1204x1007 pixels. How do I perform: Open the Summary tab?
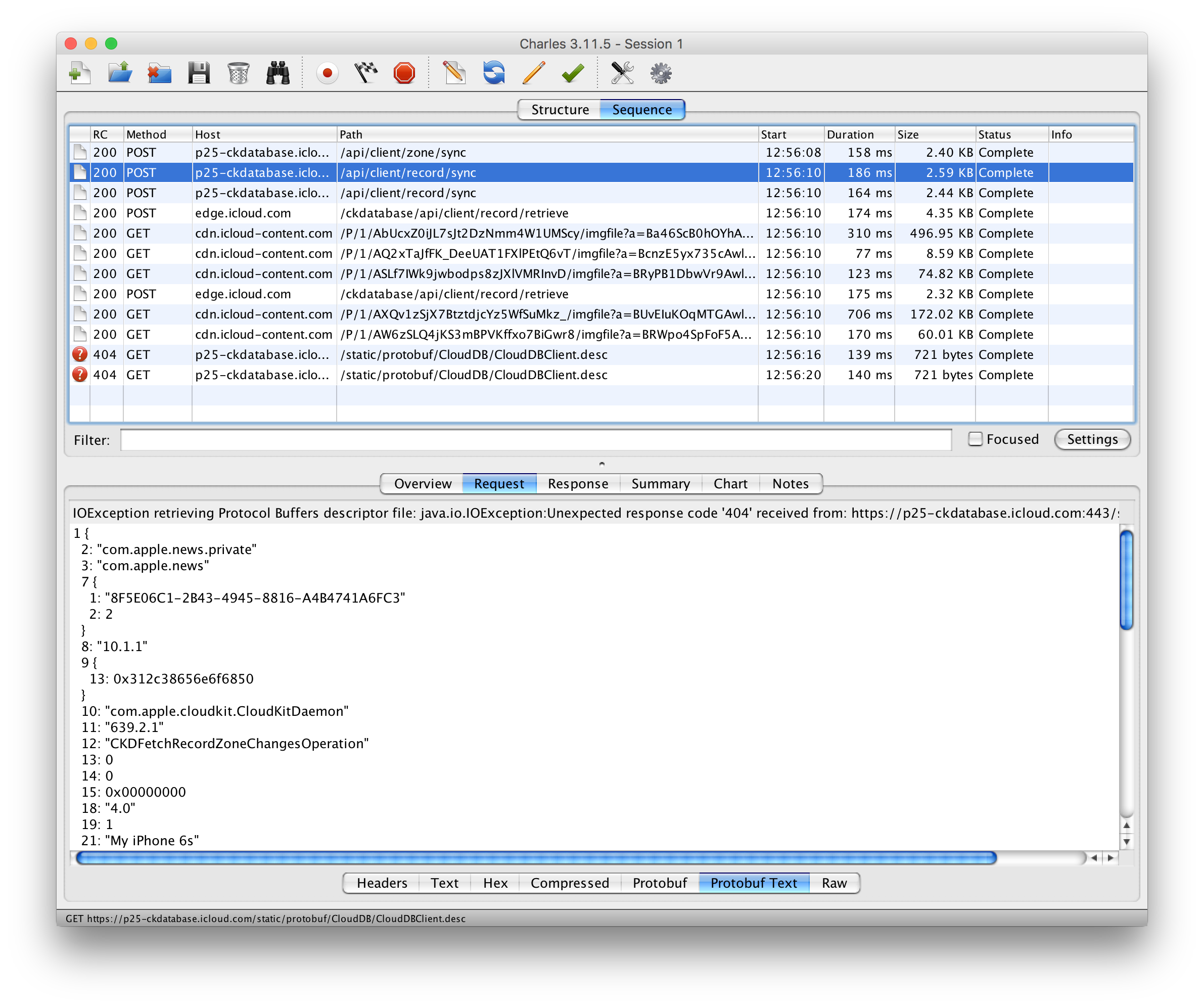pos(661,483)
